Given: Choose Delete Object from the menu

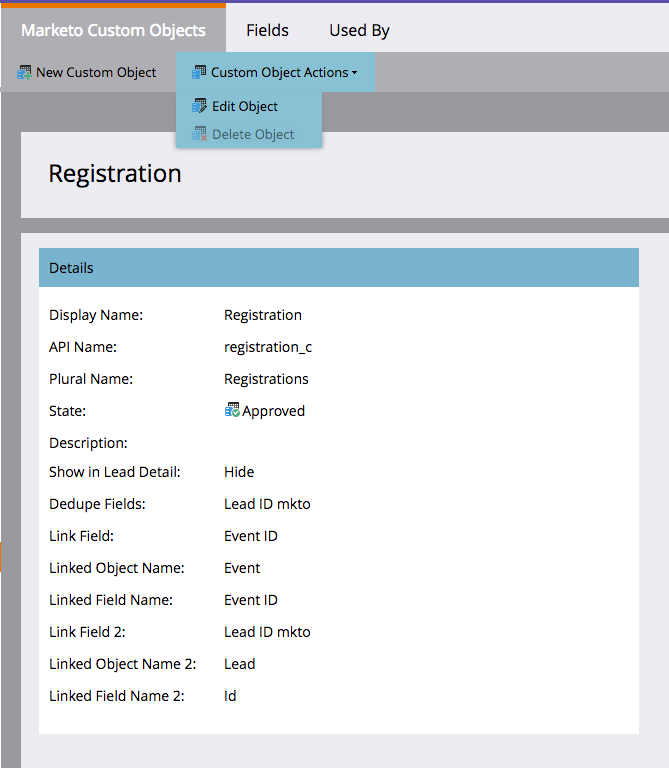Looking at the screenshot, I should [253, 134].
